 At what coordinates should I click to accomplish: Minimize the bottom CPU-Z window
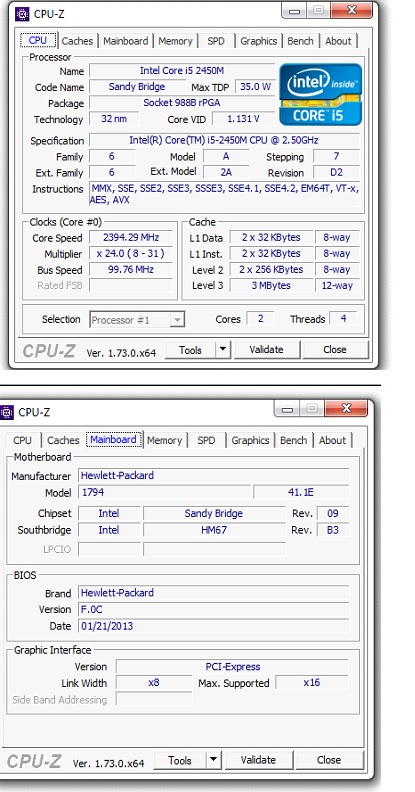[x=287, y=409]
